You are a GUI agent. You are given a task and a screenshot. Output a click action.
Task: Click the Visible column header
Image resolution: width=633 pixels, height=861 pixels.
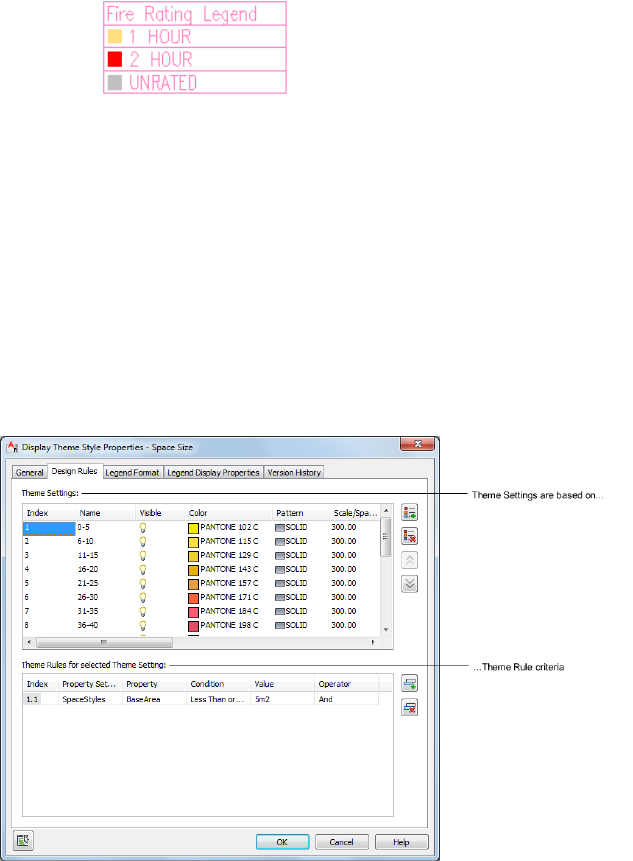[160, 513]
